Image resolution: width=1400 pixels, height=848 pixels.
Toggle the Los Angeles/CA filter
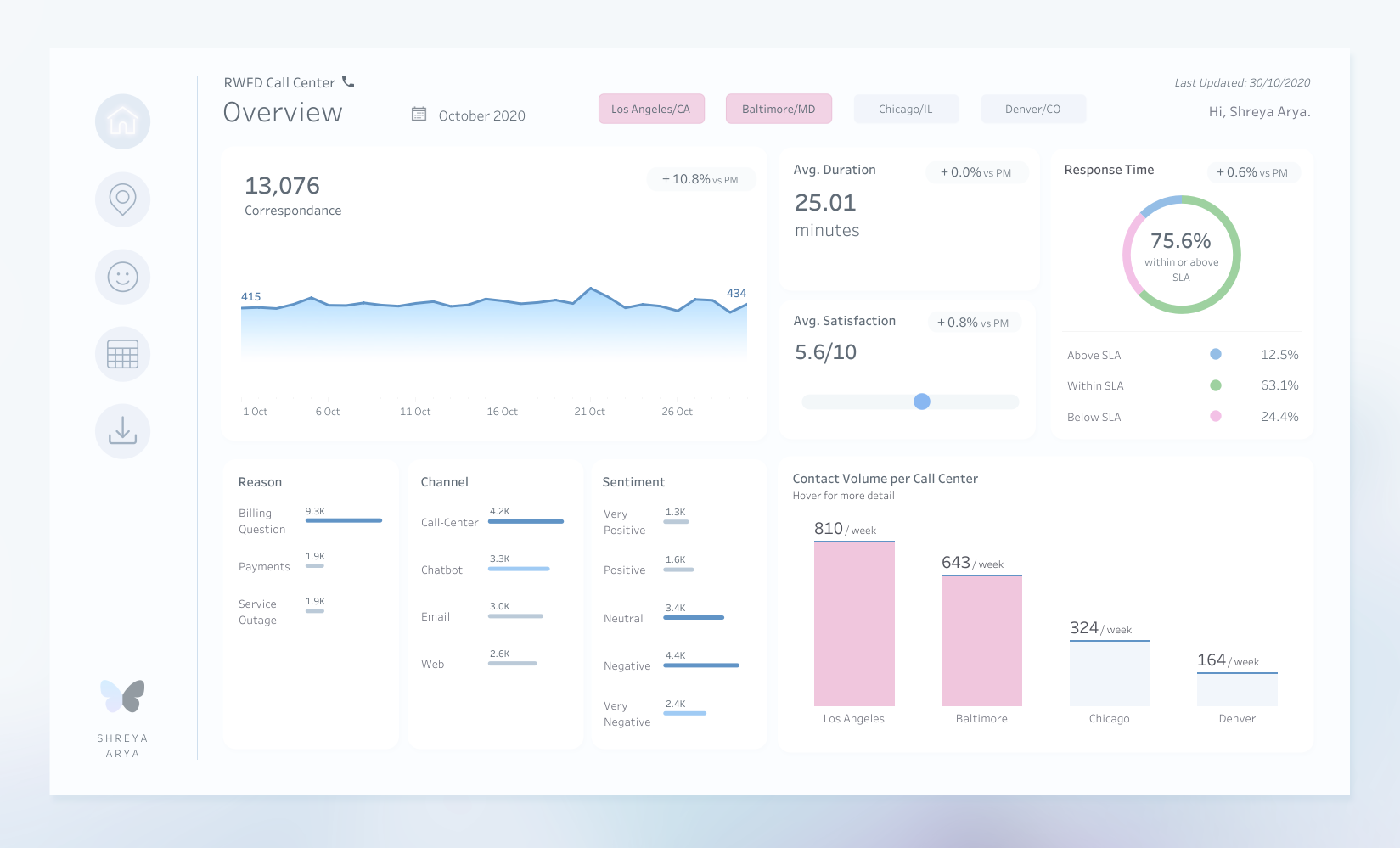point(651,109)
